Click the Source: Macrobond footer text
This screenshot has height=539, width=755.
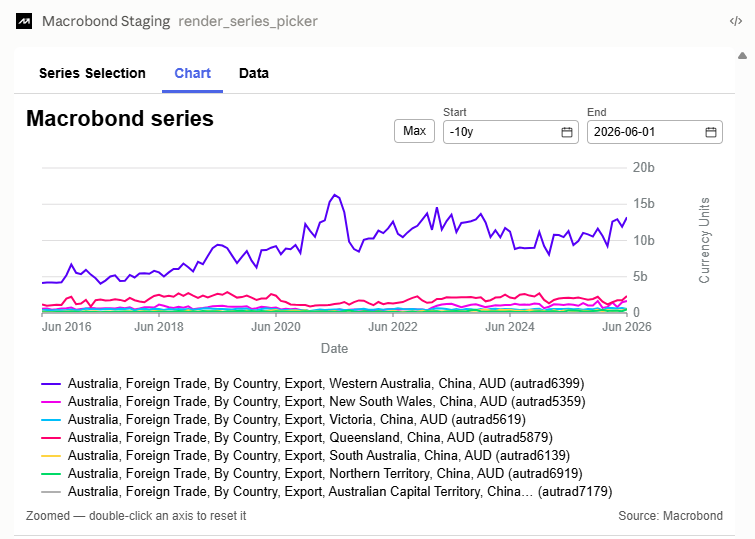pos(670,516)
